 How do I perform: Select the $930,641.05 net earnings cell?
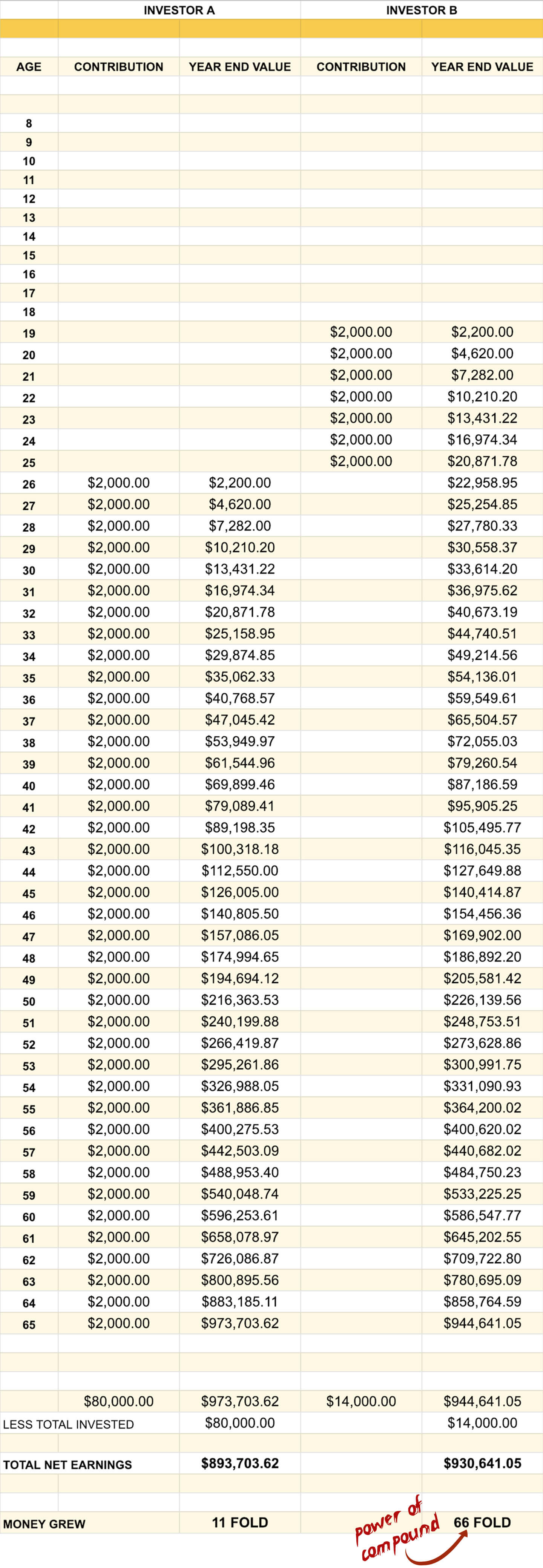tap(482, 1463)
